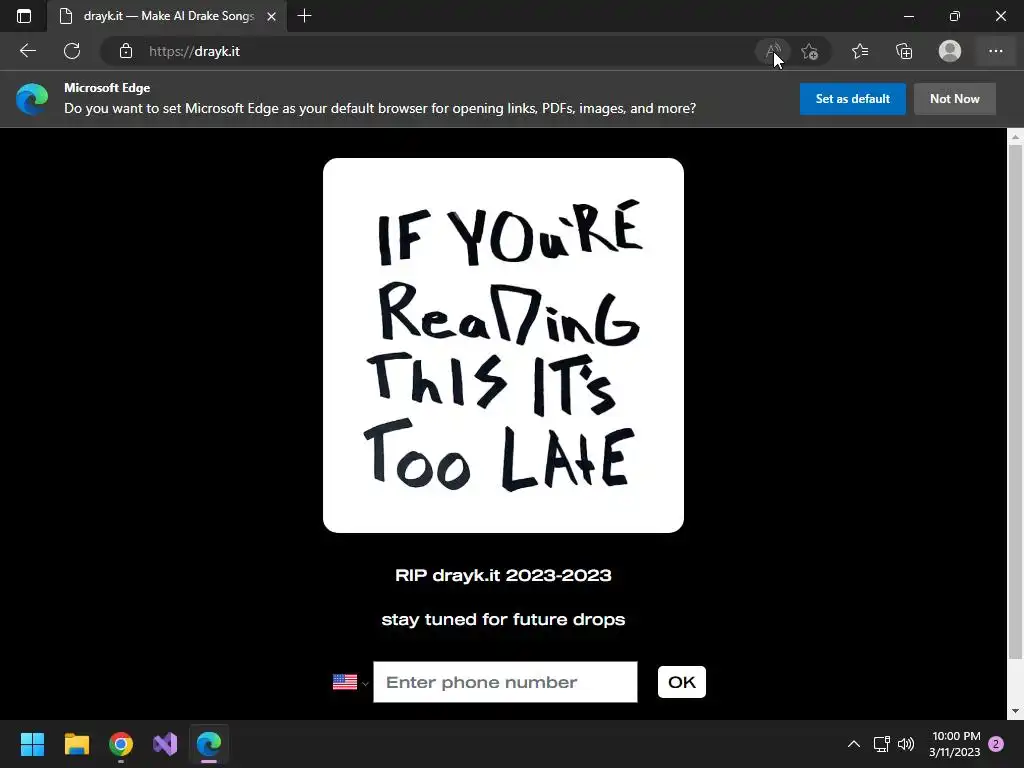
Task: Open the browser profile avatar
Action: 950,51
